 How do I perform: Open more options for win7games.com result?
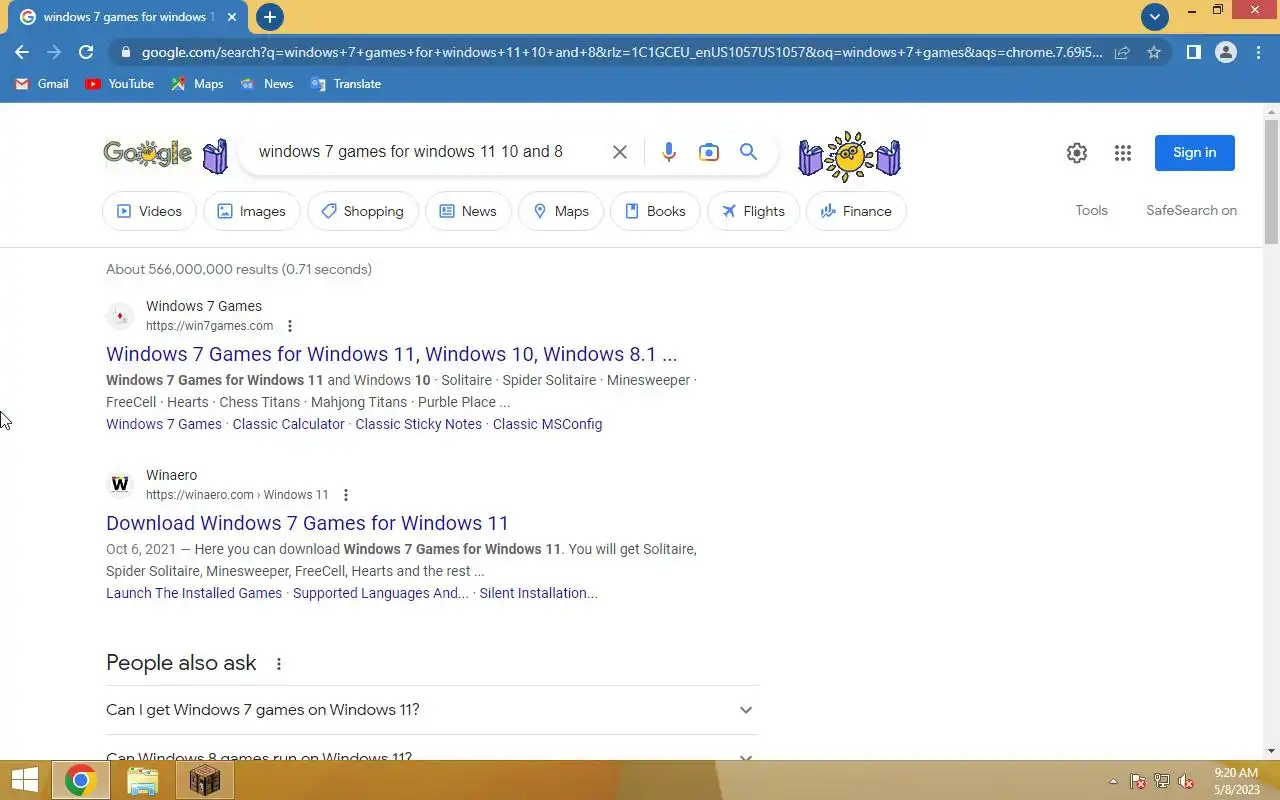point(290,326)
